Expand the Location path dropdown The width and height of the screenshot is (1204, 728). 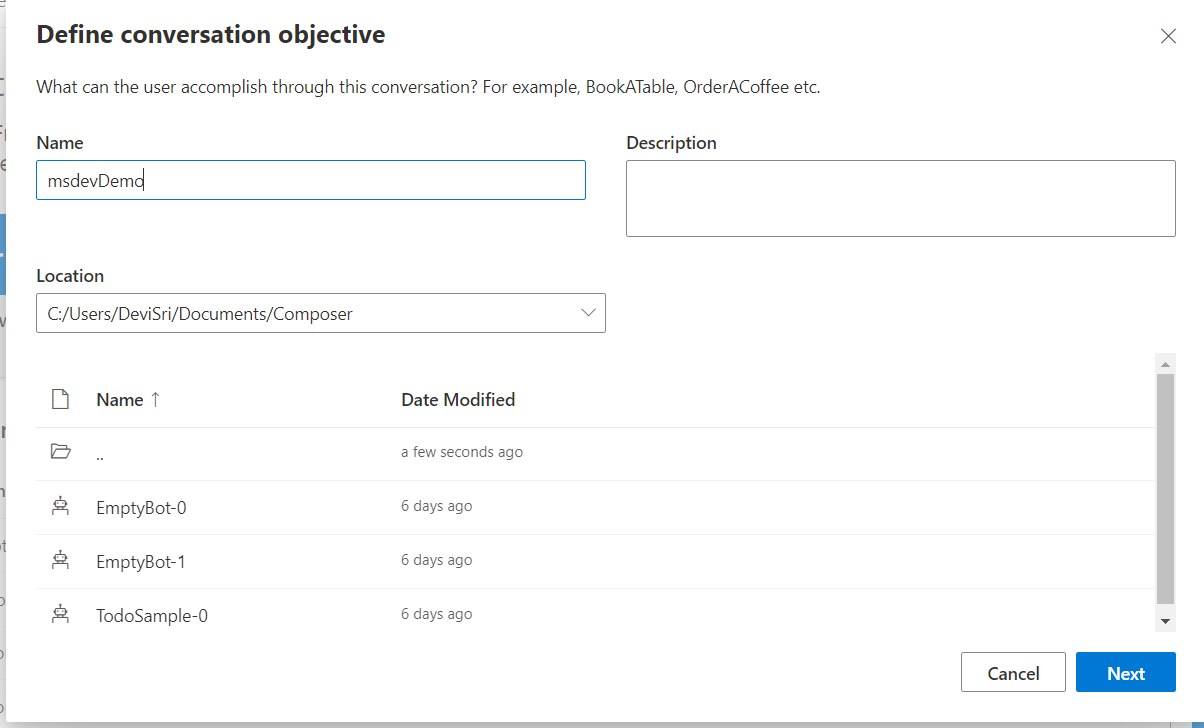tap(320, 313)
